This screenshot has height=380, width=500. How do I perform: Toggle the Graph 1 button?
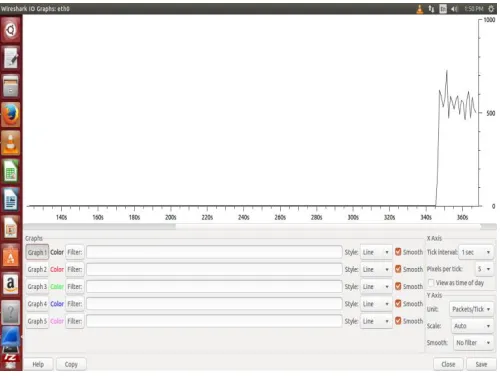[x=37, y=252]
